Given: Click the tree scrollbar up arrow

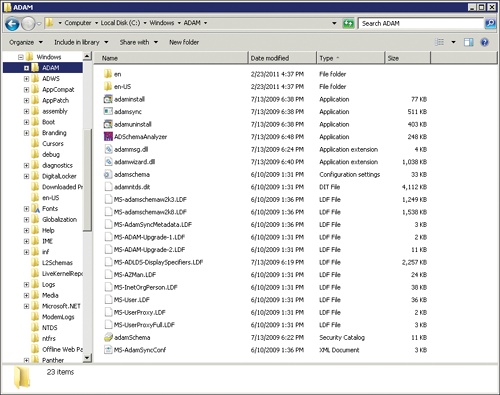Looking at the screenshot, I should pos(87,56).
